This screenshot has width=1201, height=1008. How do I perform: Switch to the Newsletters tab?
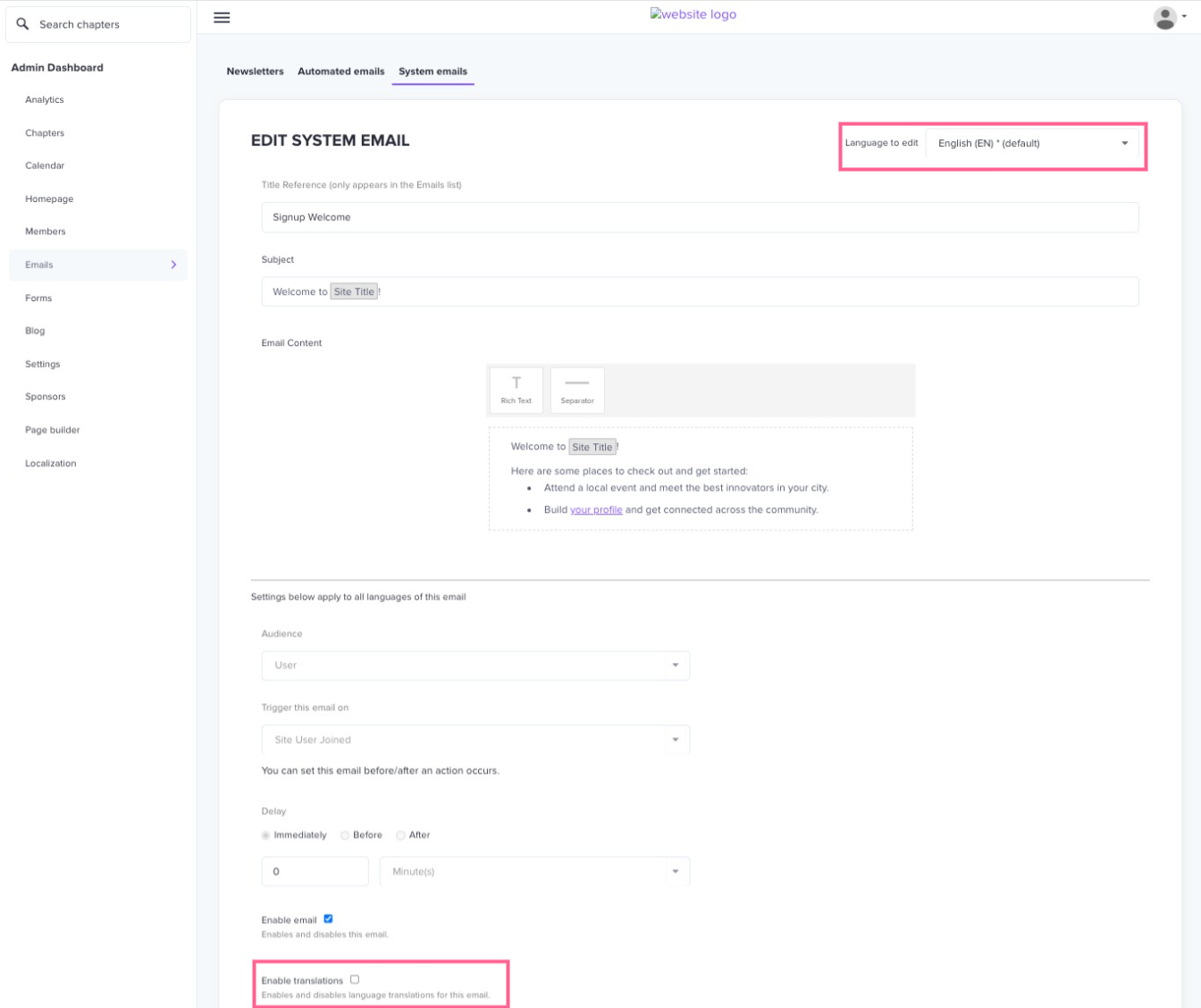coord(255,71)
